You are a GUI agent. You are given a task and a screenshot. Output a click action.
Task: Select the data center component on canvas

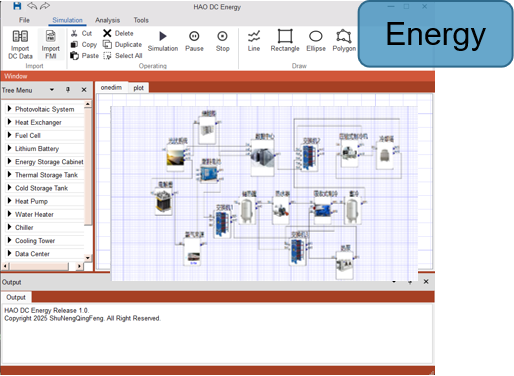tap(263, 157)
